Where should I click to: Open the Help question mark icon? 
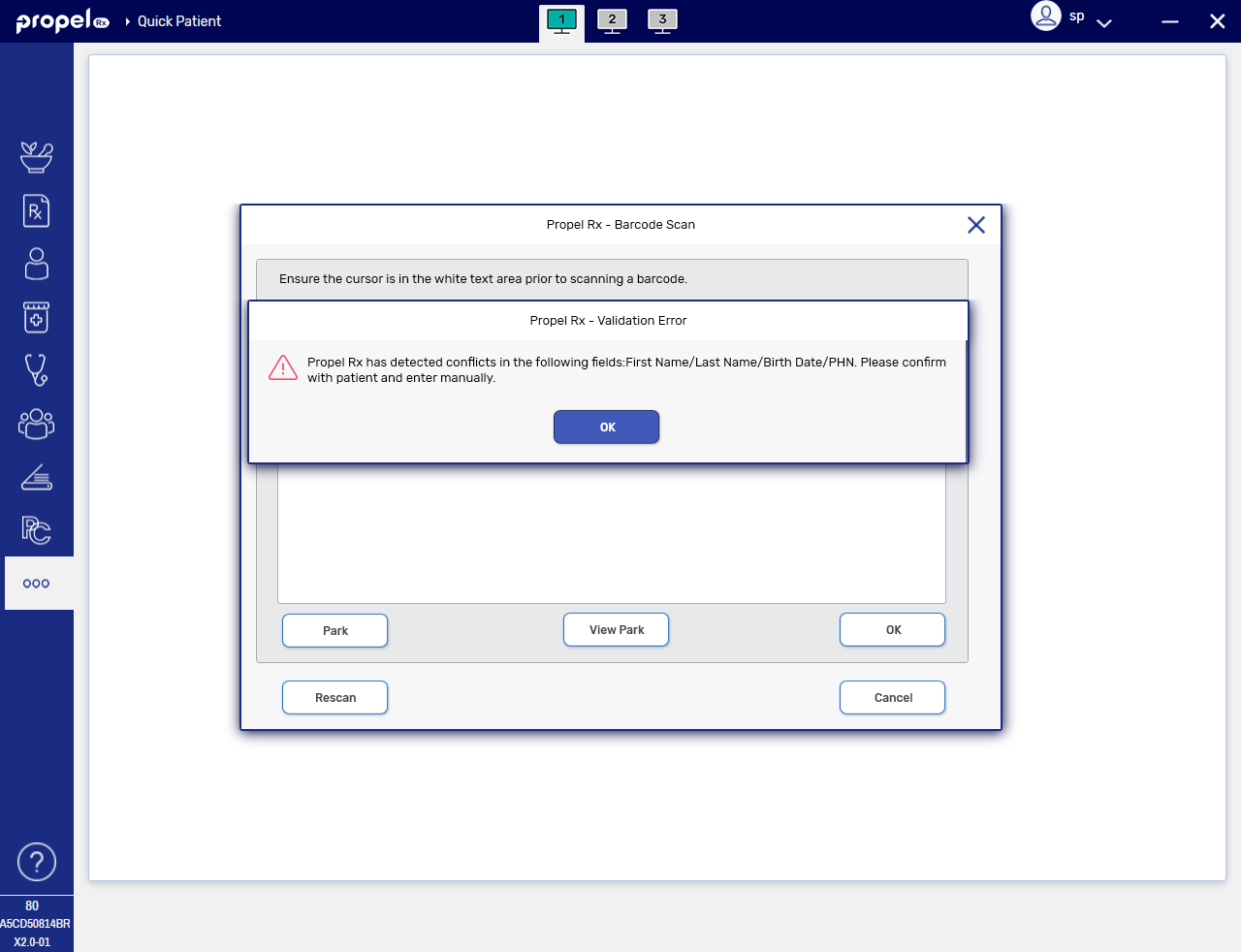[x=36, y=862]
